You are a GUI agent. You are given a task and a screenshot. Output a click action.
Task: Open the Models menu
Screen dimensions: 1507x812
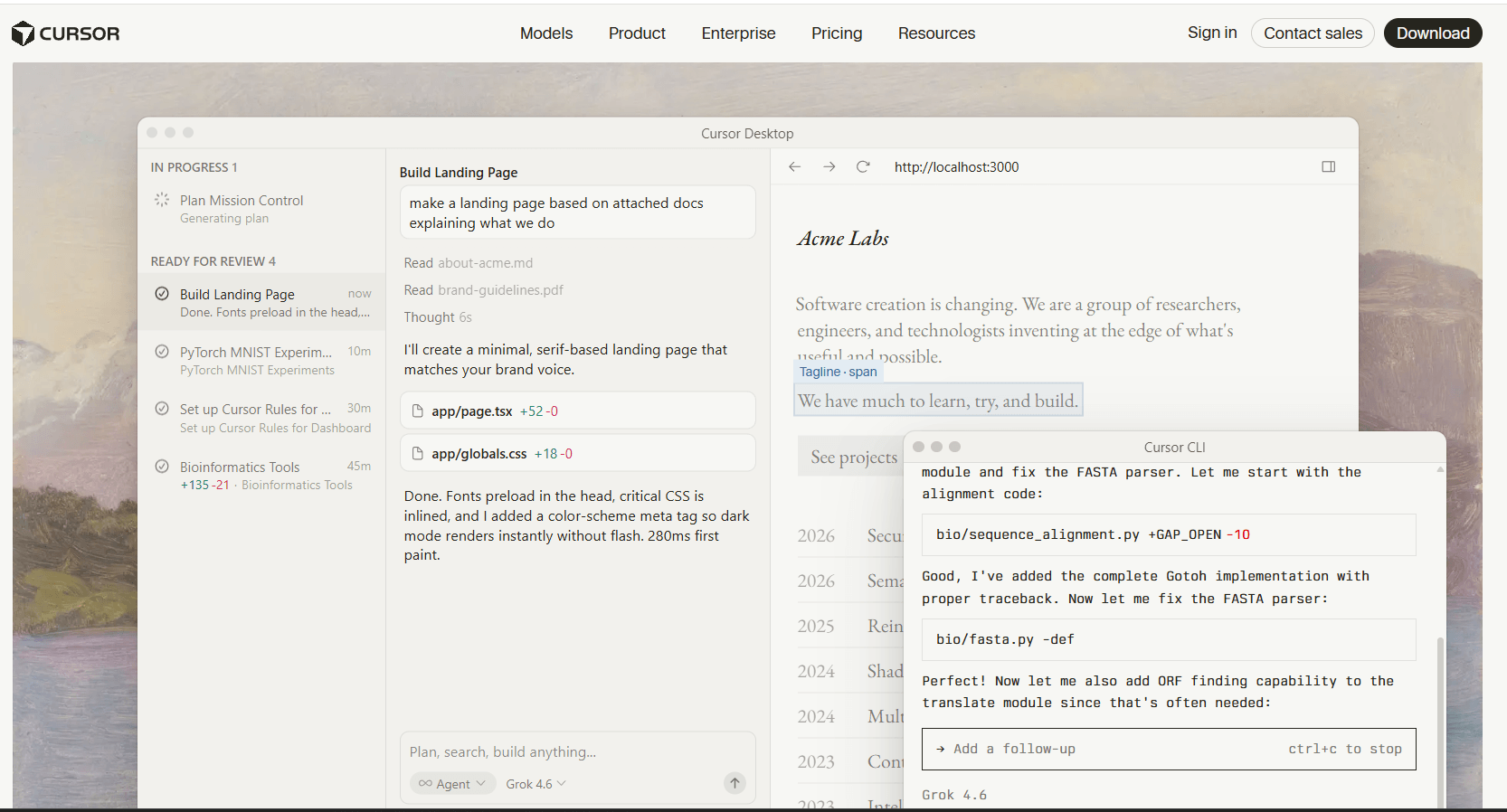coord(546,33)
